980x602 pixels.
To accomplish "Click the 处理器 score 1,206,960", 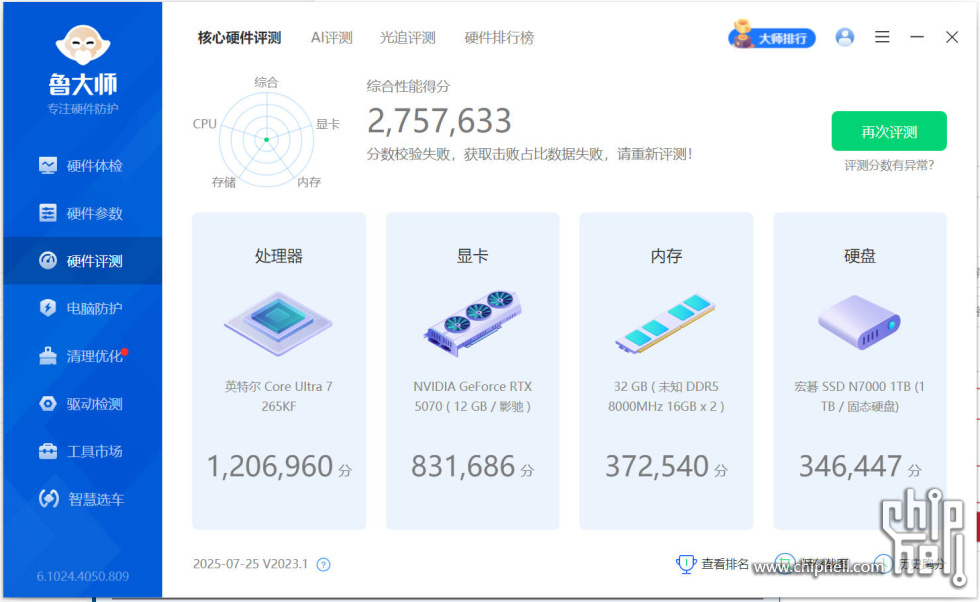I will coord(270,466).
